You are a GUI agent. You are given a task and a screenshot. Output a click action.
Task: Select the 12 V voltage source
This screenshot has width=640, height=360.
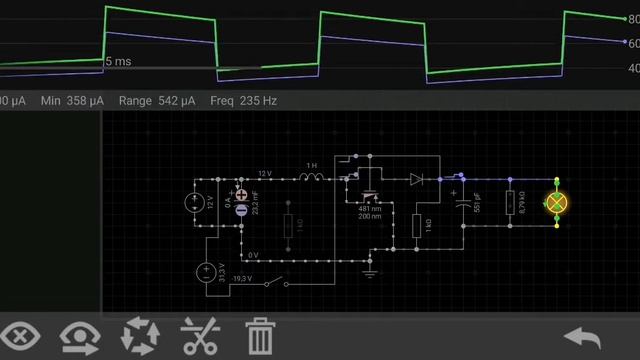[195, 202]
